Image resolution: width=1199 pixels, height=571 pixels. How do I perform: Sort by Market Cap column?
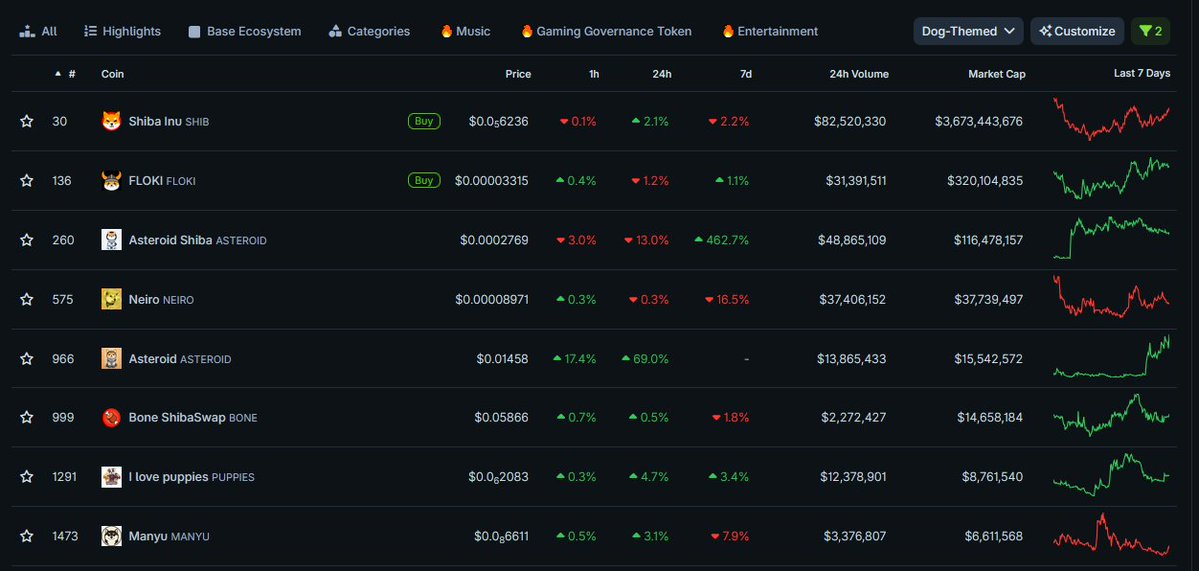coord(996,74)
